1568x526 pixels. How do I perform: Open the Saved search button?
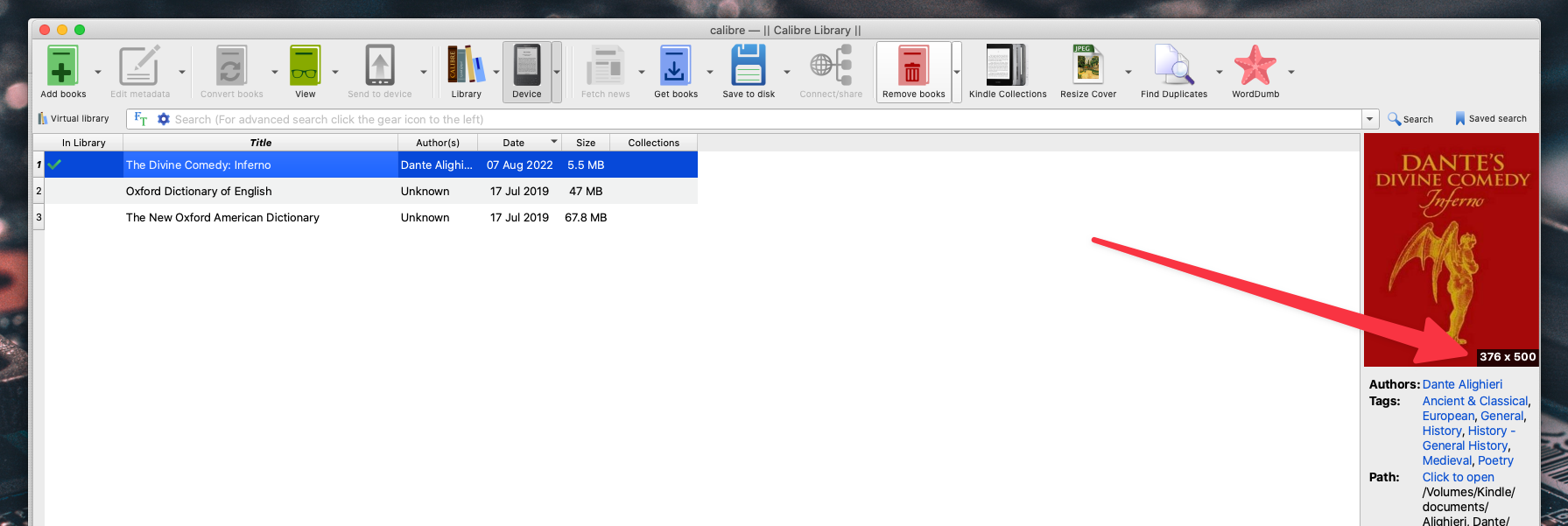[x=1490, y=119]
